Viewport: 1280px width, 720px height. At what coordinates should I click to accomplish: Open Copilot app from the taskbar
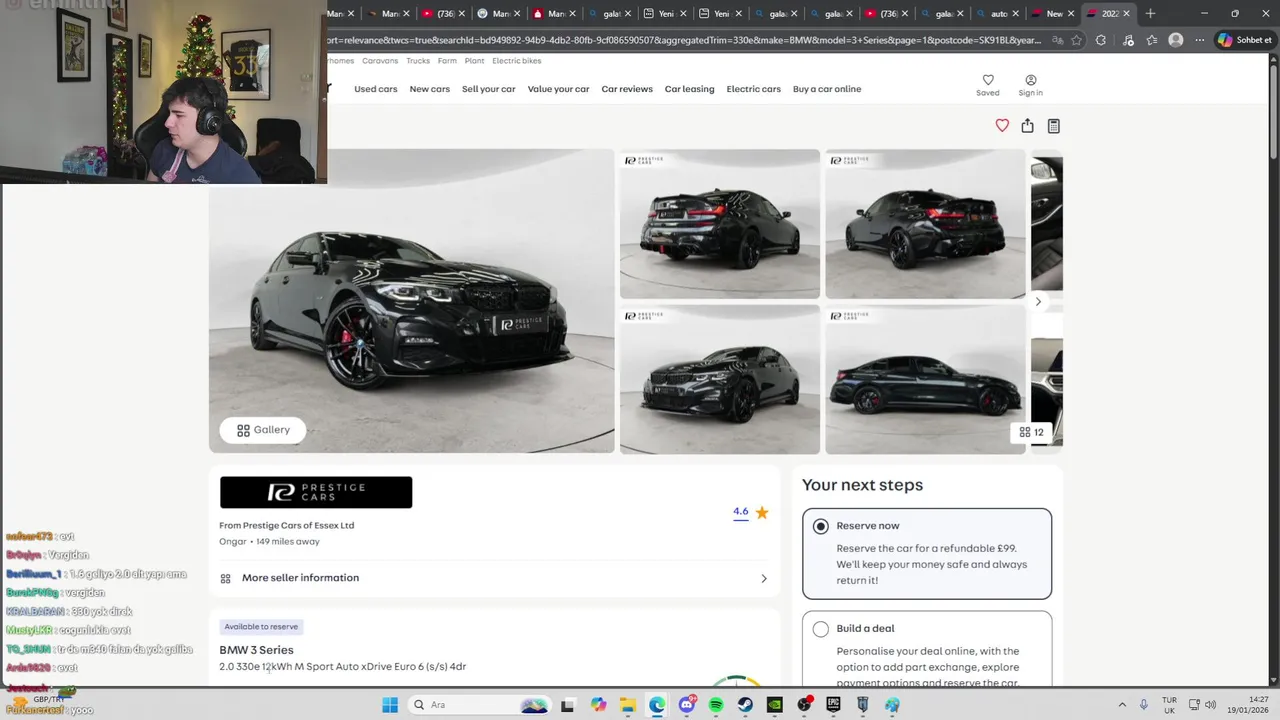[598, 705]
